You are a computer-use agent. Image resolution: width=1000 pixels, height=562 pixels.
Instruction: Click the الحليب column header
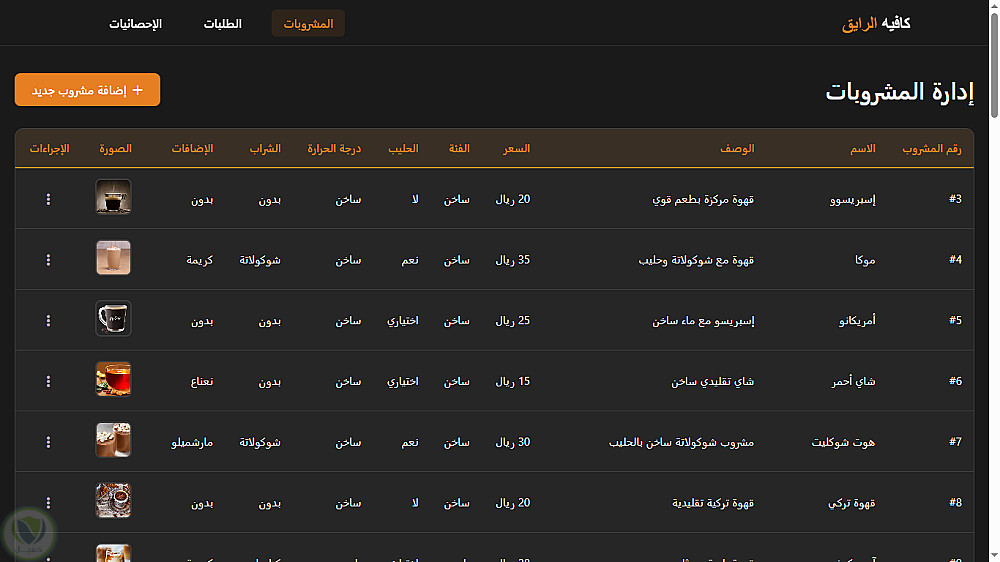[x=403, y=149]
